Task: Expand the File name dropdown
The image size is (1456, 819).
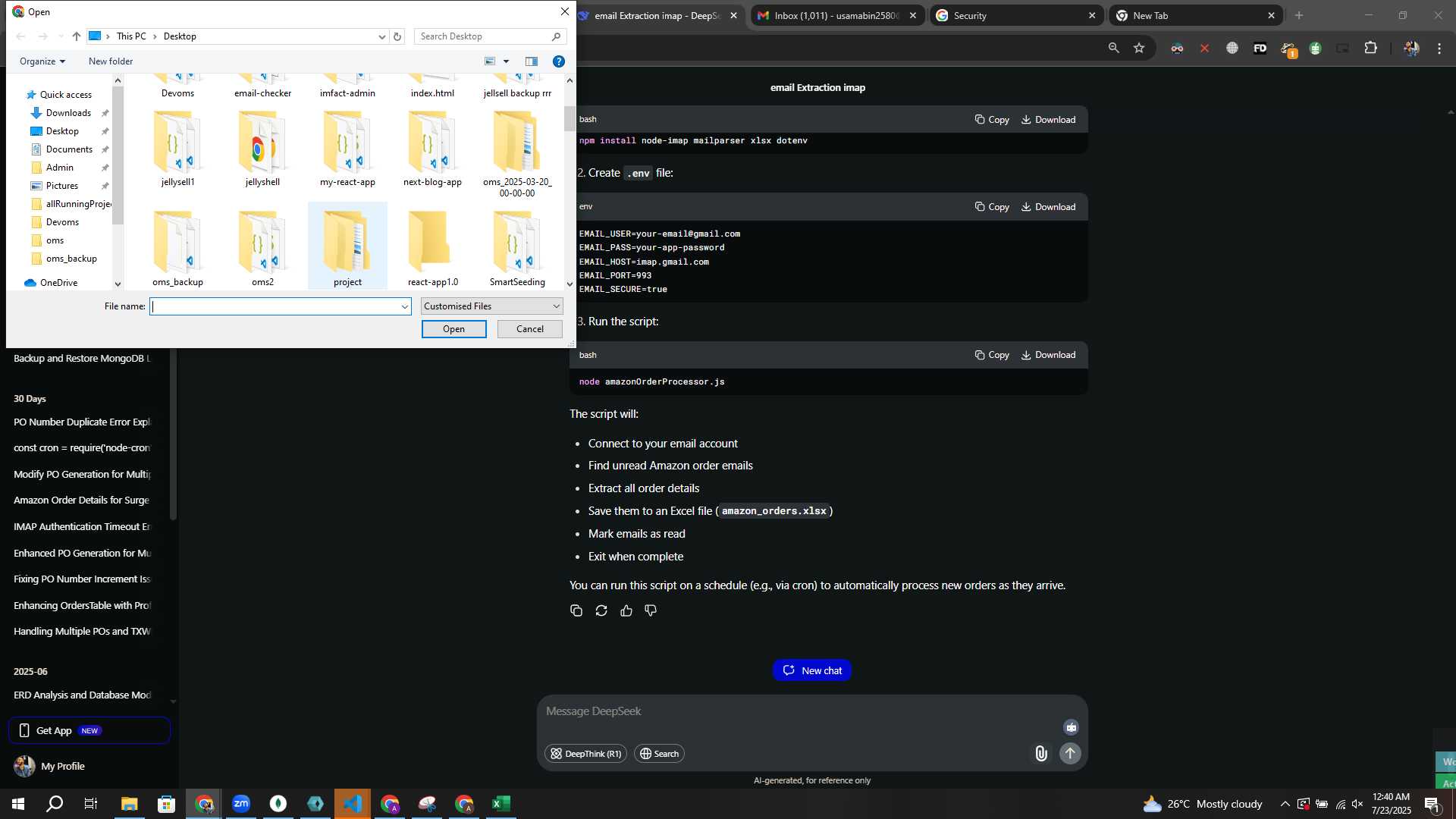Action: (x=404, y=306)
